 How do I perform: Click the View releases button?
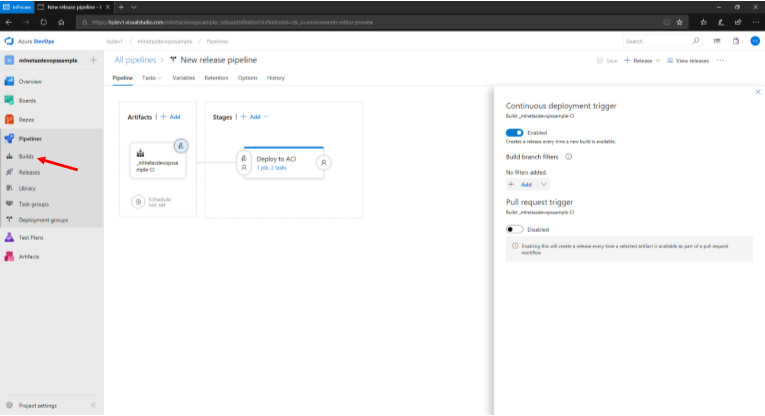pos(688,61)
